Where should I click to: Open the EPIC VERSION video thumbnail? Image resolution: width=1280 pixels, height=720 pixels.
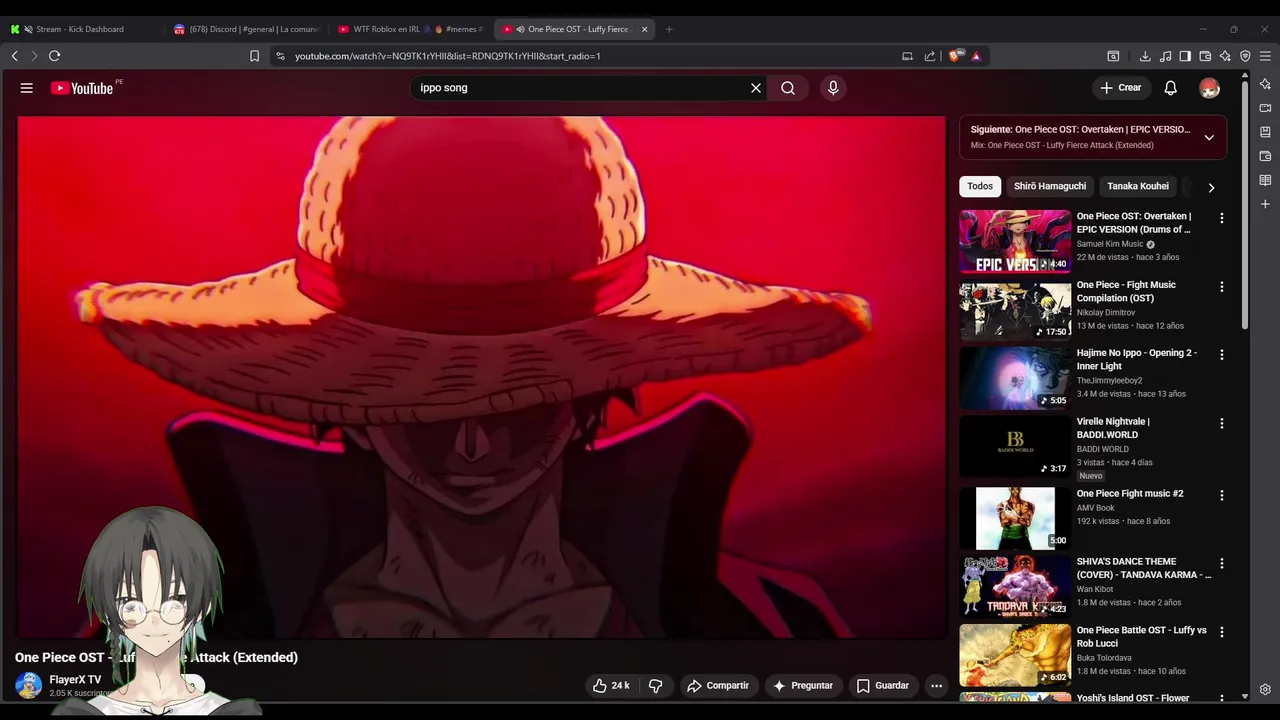[1015, 241]
